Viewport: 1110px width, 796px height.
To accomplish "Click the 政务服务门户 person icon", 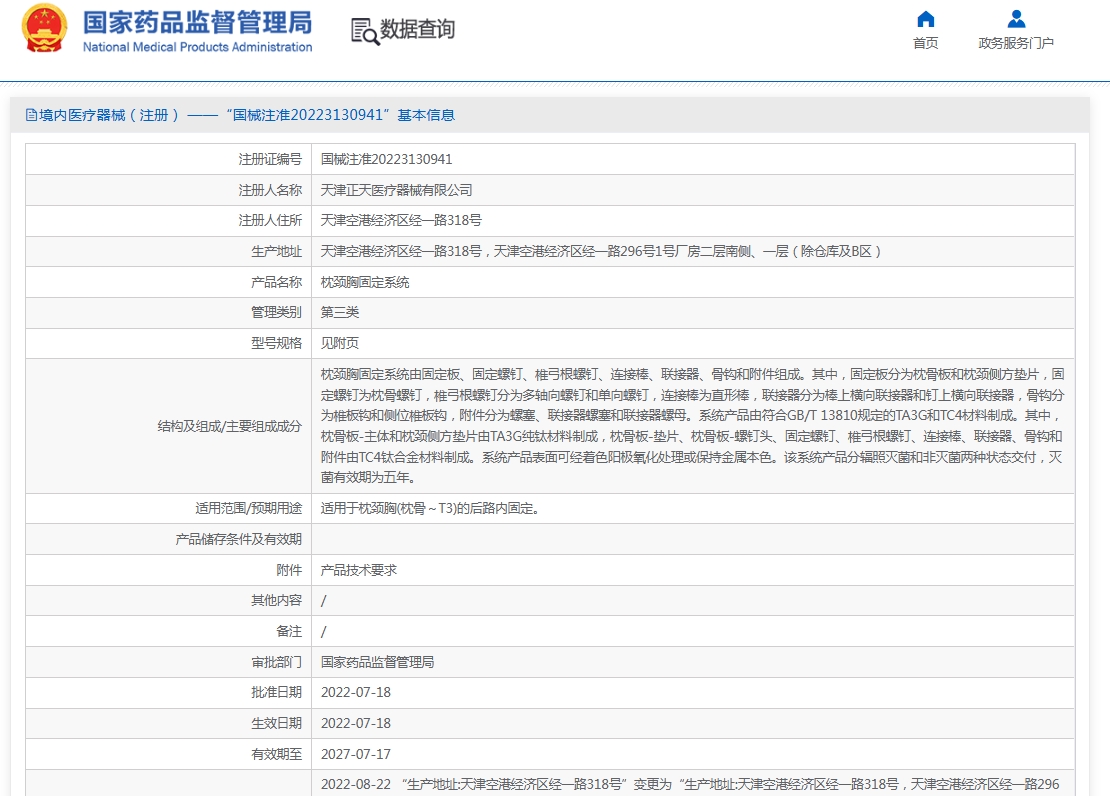I will pyautogui.click(x=1016, y=19).
